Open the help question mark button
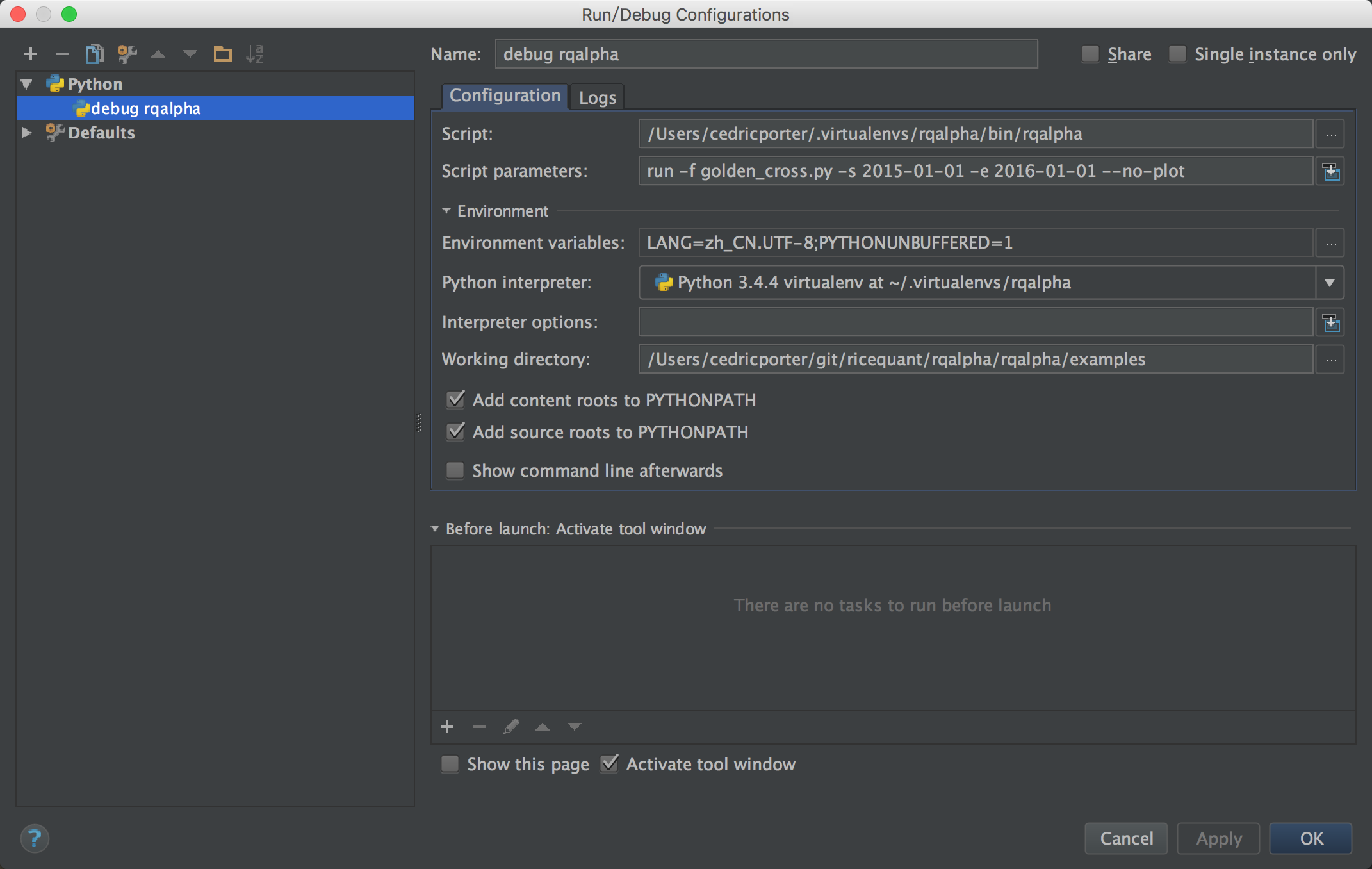The image size is (1372, 869). (35, 838)
